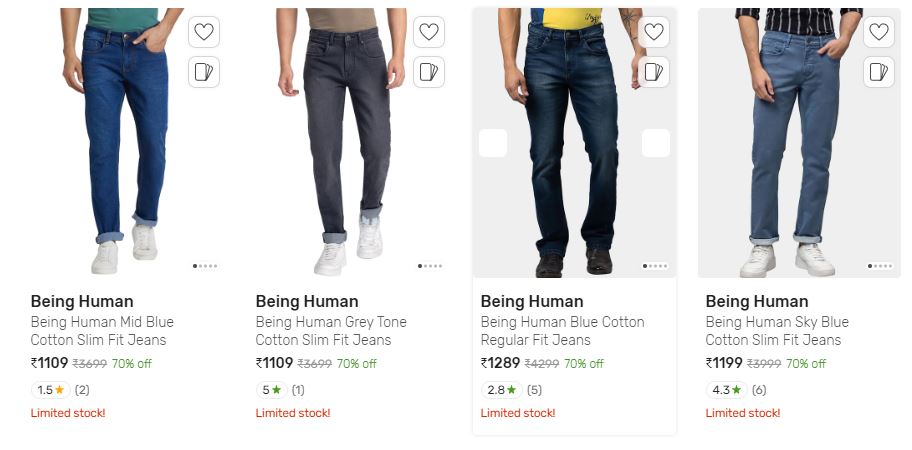Screen dimensions: 912x450
Task: View similar items for Mid Blue jeans
Action: (204, 72)
